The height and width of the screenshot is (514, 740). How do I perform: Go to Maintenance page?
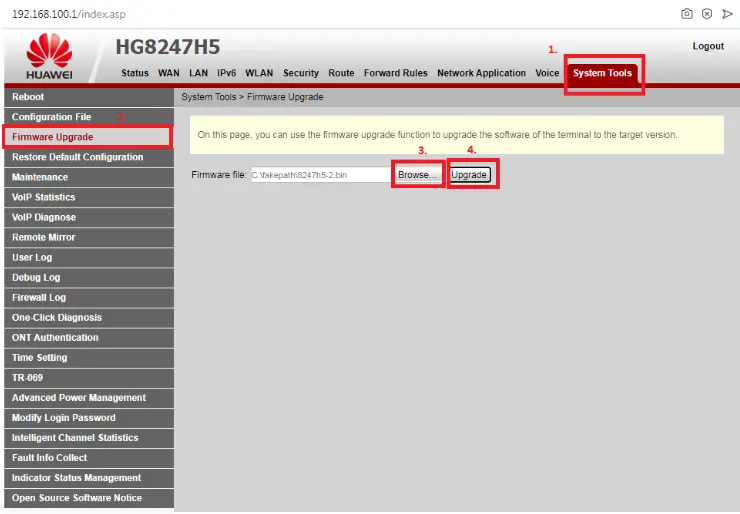pyautogui.click(x=89, y=177)
